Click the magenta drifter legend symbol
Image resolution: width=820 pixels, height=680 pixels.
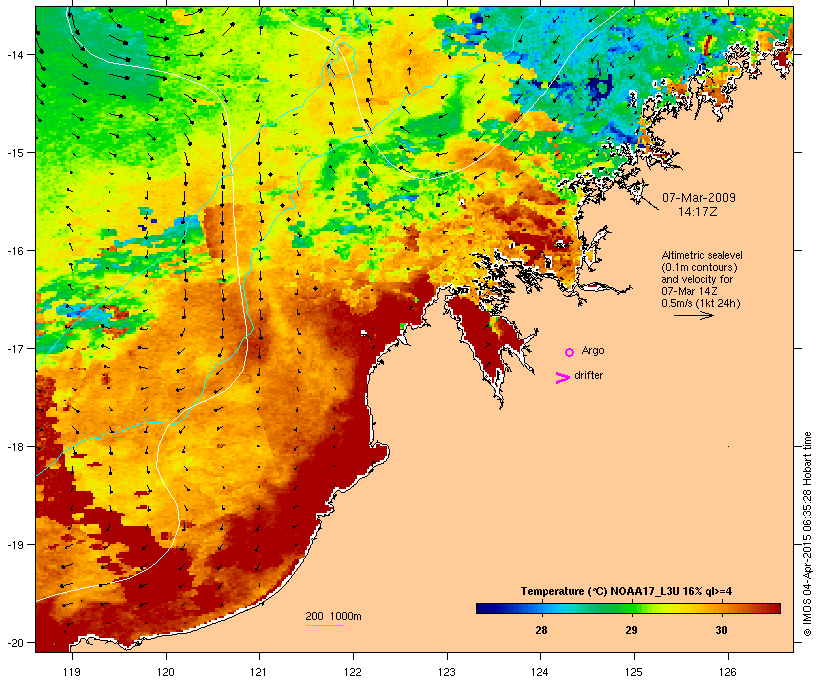tap(563, 378)
